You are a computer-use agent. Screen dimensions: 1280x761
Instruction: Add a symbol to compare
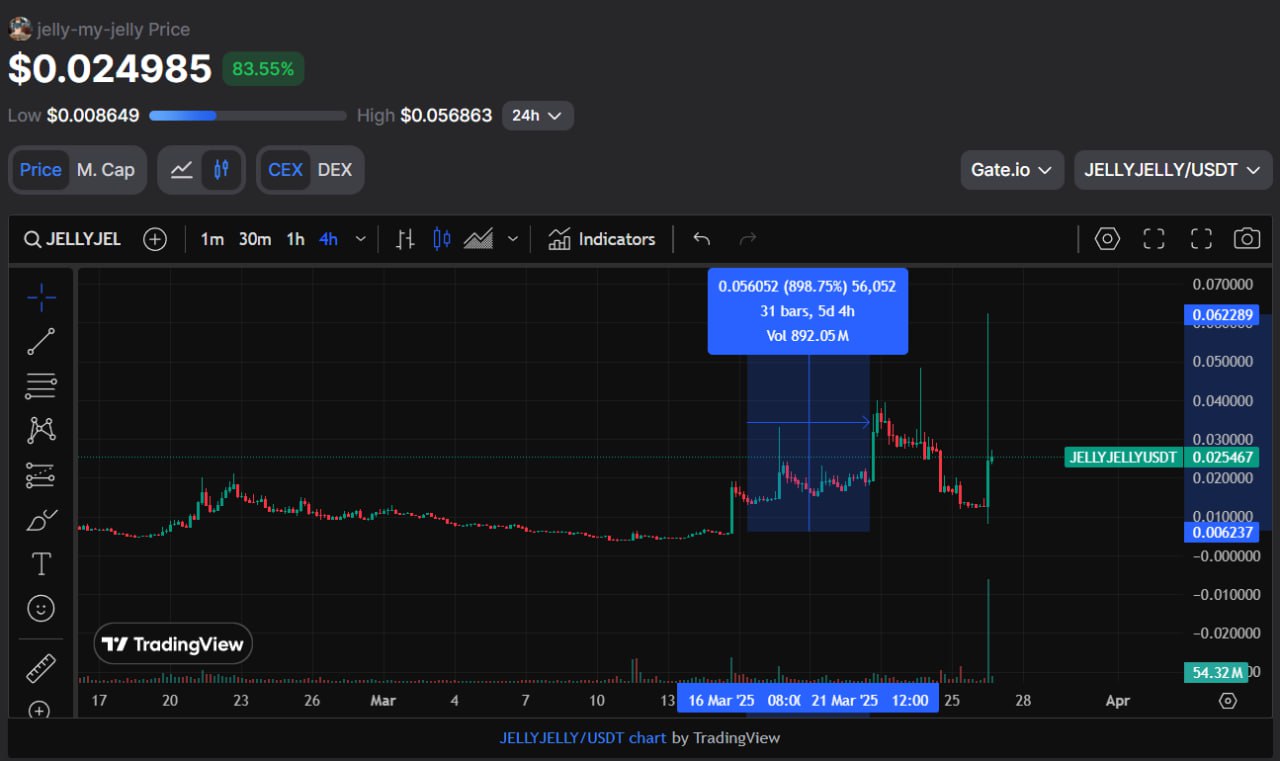pos(155,239)
